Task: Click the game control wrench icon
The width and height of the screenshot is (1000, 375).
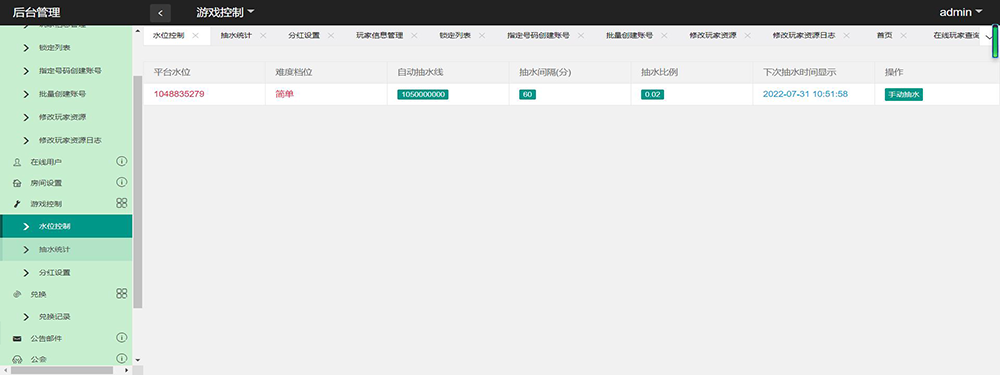Action: pyautogui.click(x=17, y=204)
